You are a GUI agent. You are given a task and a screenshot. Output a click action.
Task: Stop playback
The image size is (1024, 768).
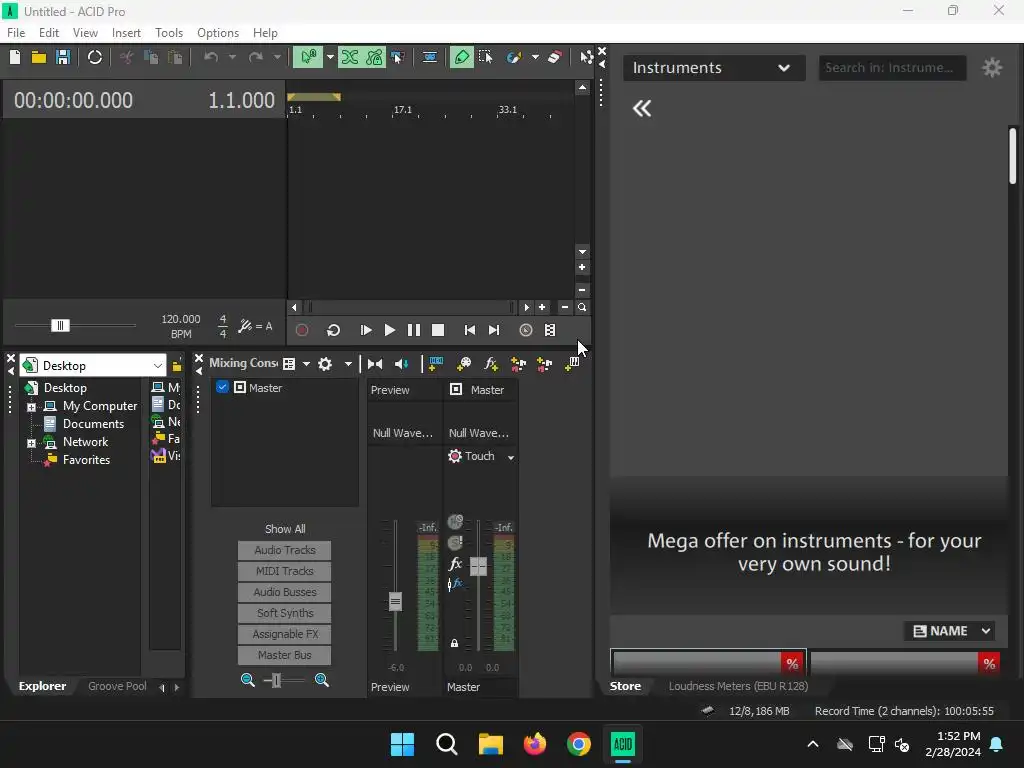pos(438,330)
